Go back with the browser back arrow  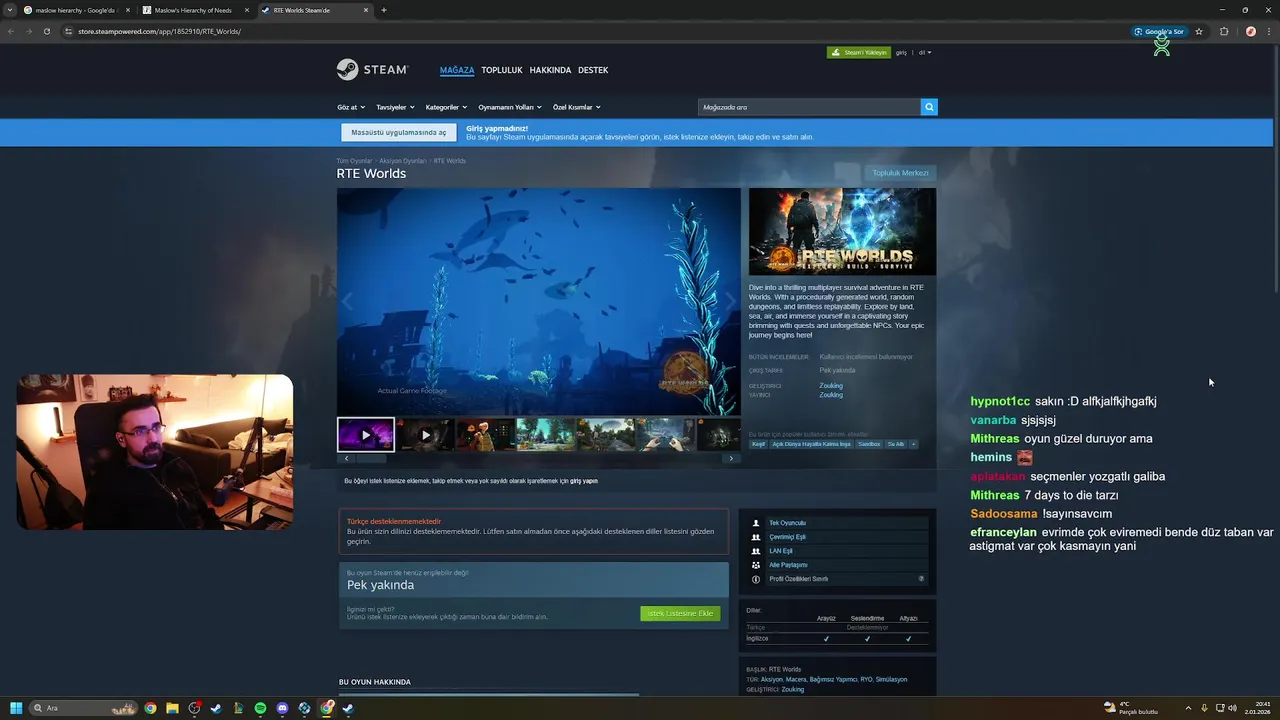11,31
